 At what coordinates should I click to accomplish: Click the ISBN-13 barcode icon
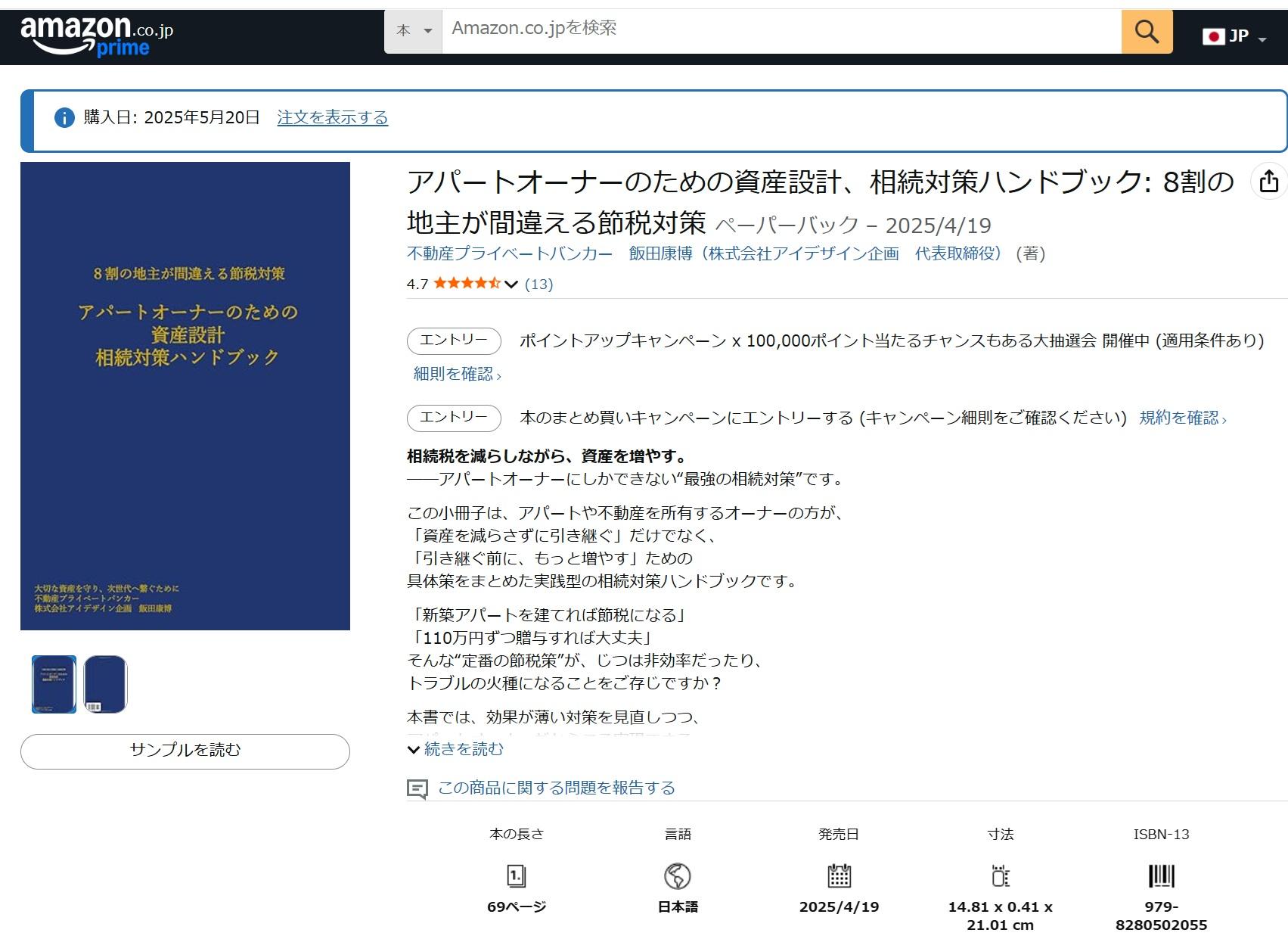[x=1161, y=876]
